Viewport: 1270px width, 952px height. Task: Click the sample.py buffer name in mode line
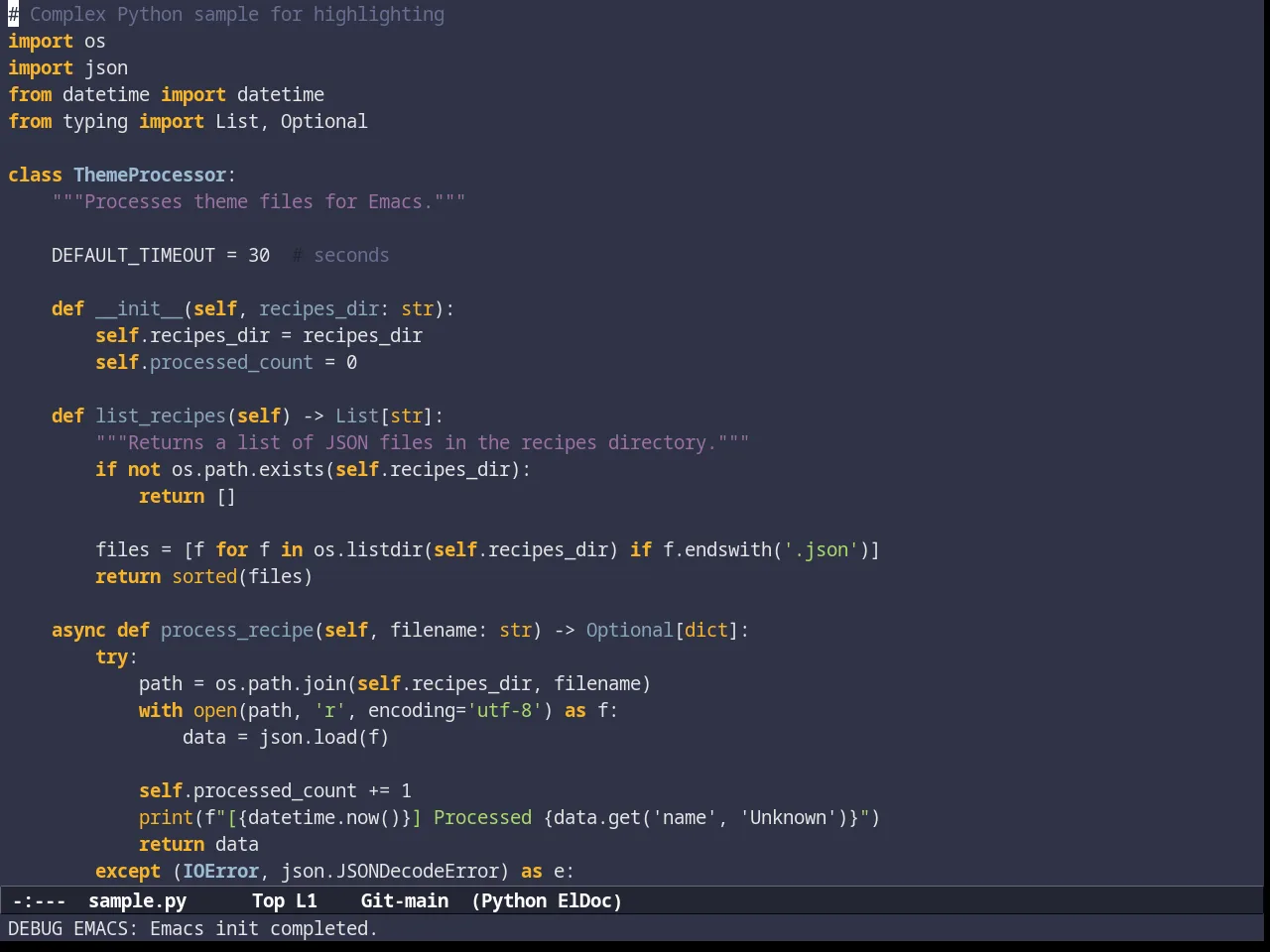click(137, 900)
